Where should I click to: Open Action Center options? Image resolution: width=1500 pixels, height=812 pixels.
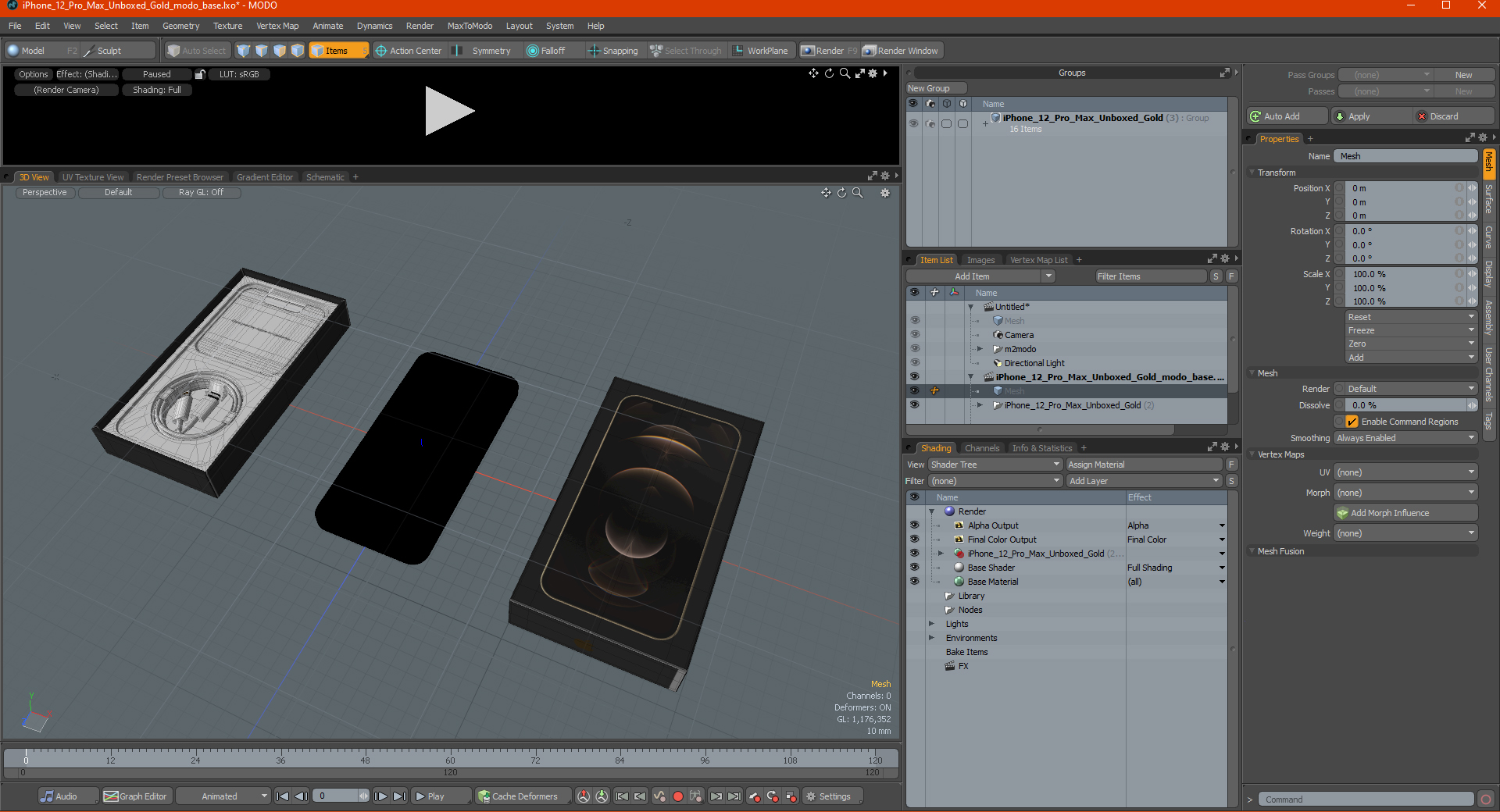(x=409, y=51)
